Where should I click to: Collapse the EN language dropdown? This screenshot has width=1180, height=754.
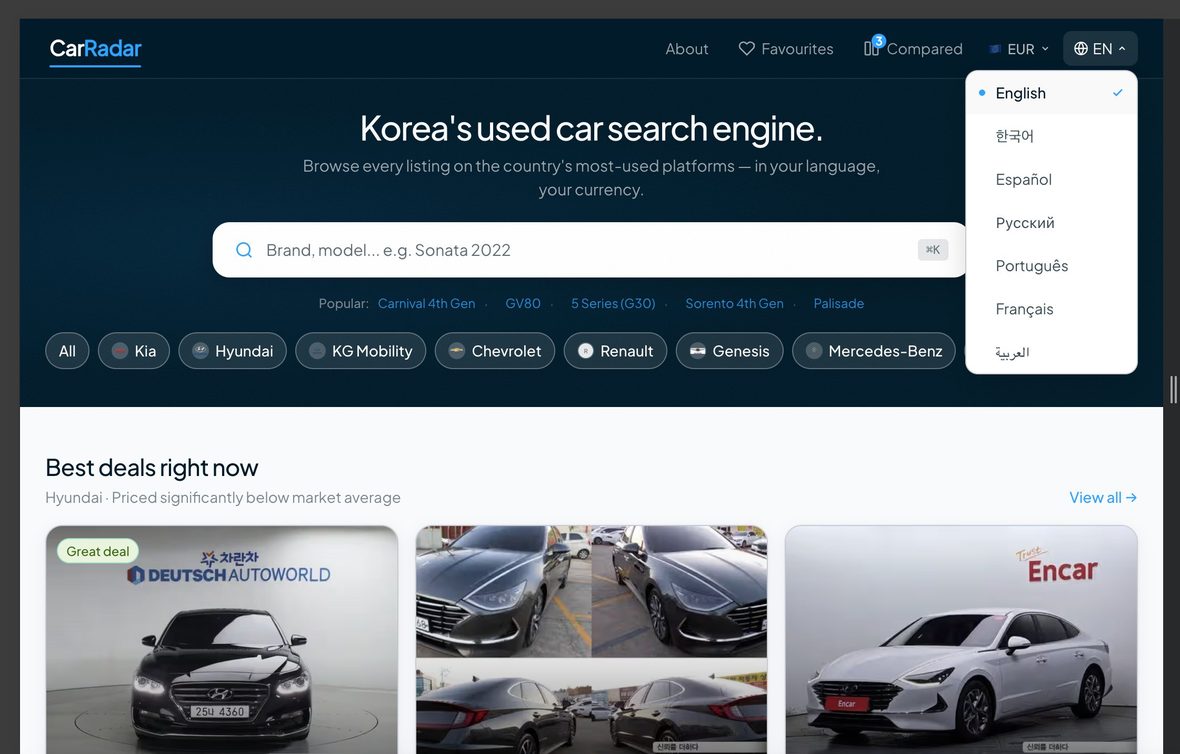(1100, 49)
